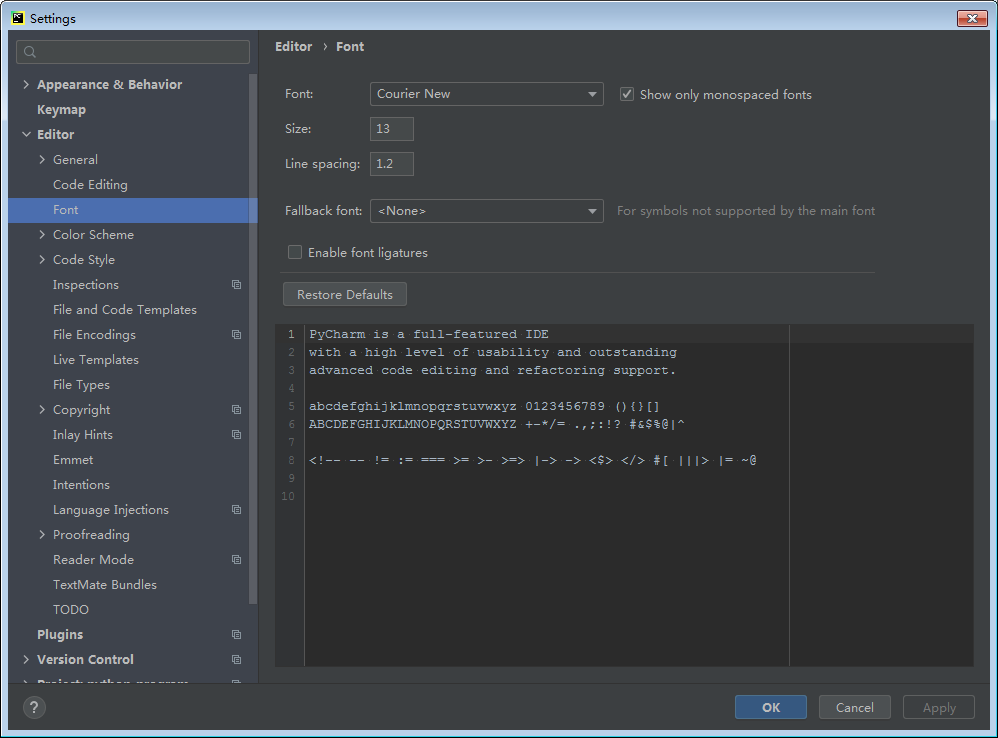Open Inlay Hints settings page

point(83,435)
